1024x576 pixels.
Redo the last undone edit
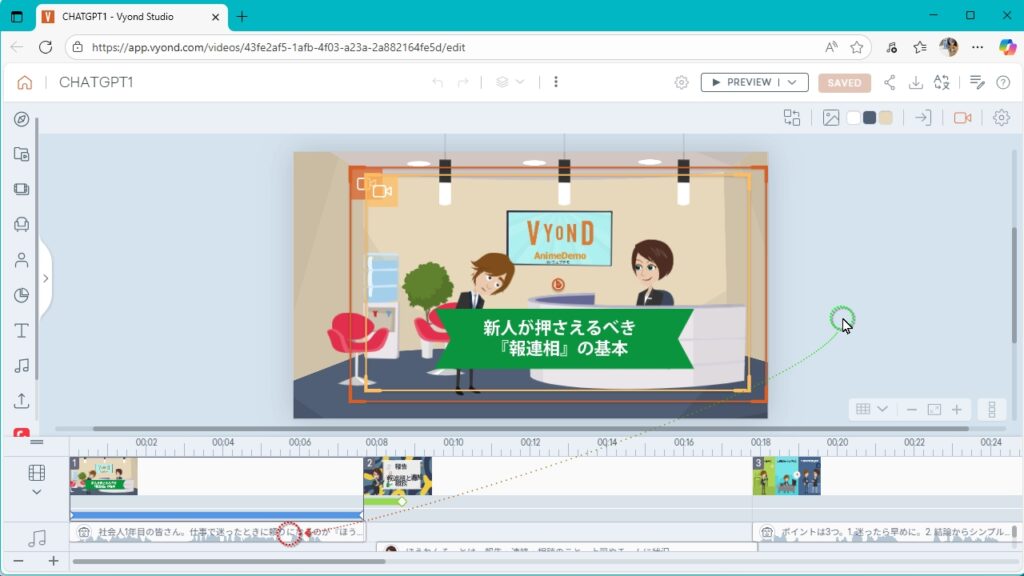(463, 82)
